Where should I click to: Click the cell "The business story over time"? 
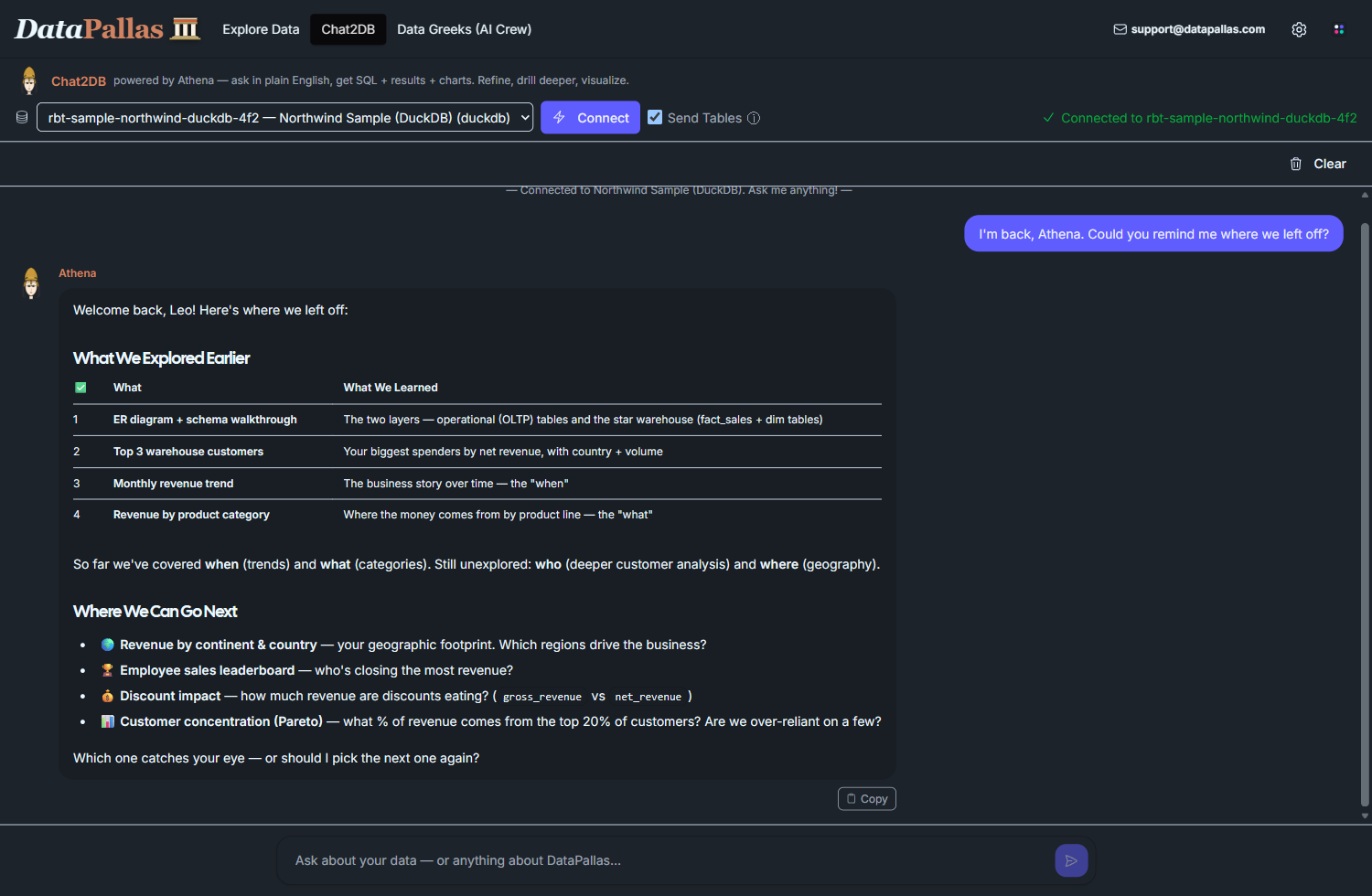(456, 484)
